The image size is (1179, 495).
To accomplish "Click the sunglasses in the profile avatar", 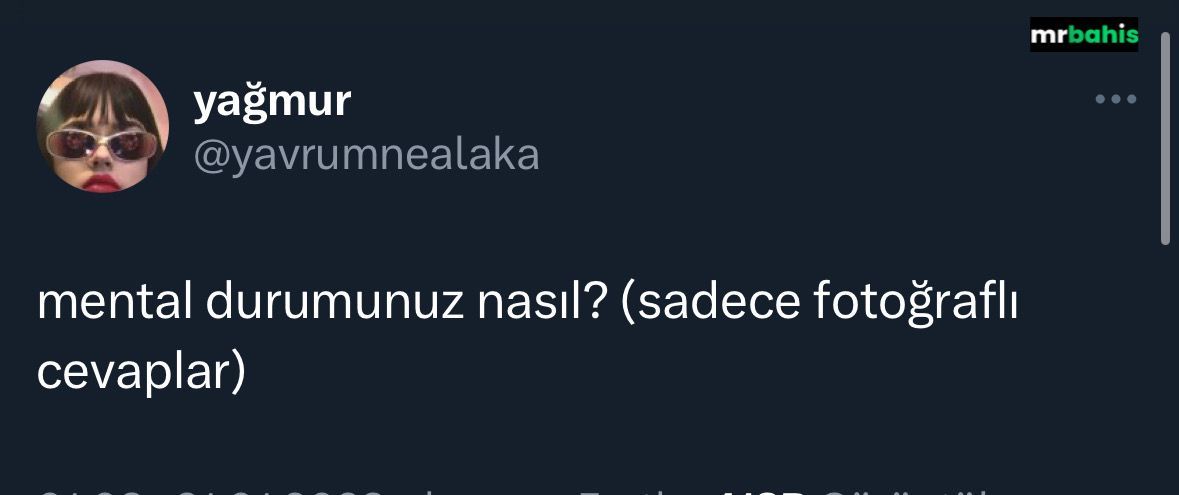I will coord(100,144).
